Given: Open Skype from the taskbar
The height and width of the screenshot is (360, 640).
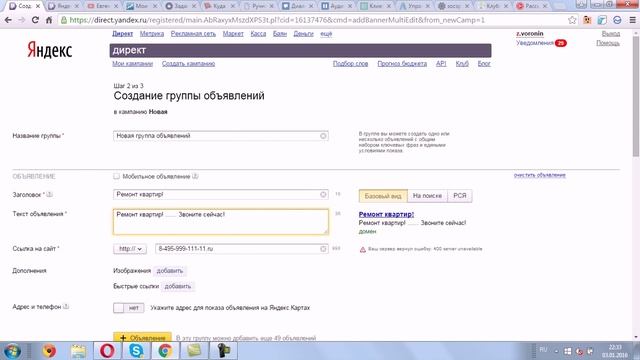Looking at the screenshot, I should point(136,351).
